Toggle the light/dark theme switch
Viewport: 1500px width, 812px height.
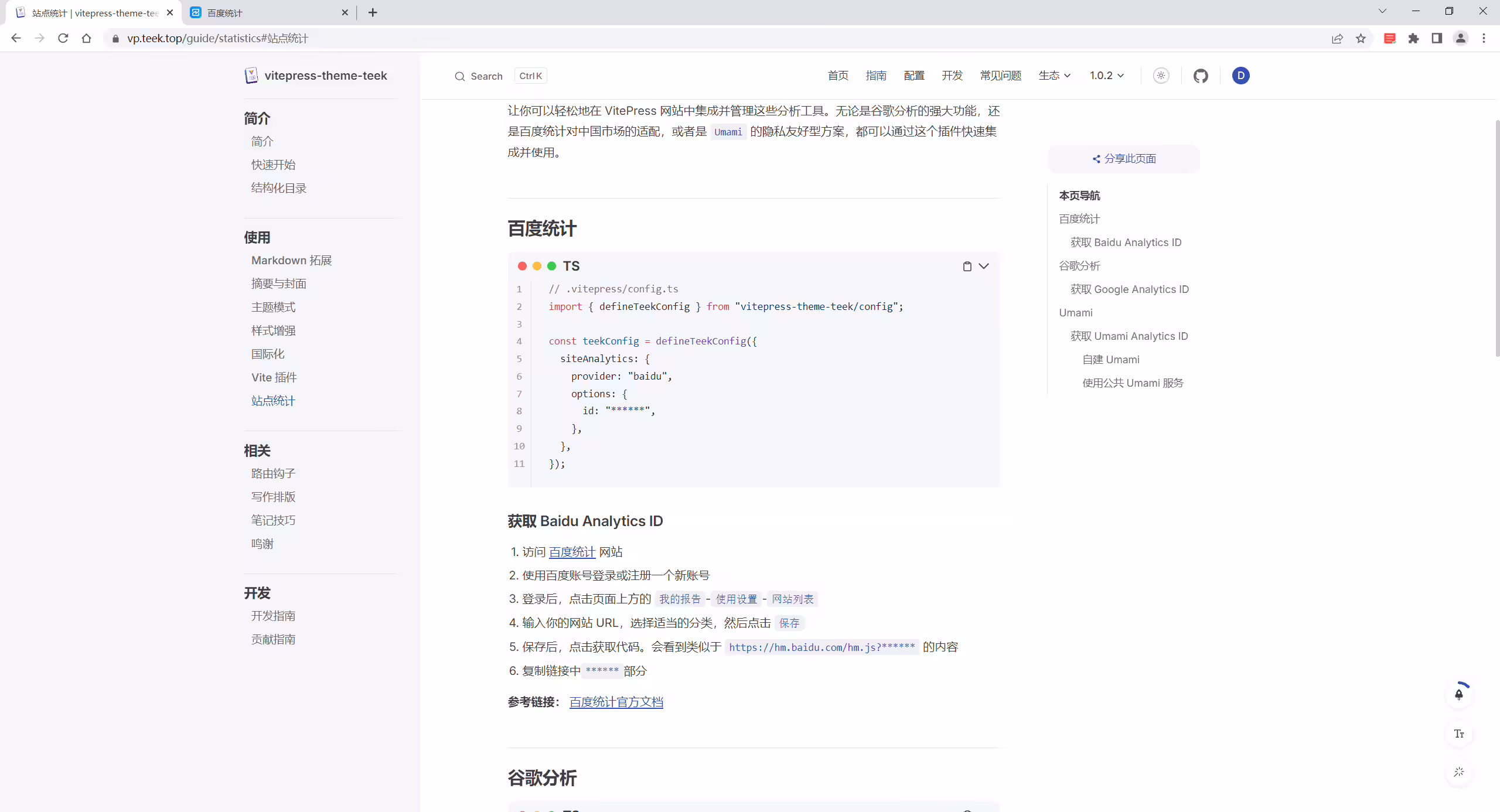(x=1161, y=76)
